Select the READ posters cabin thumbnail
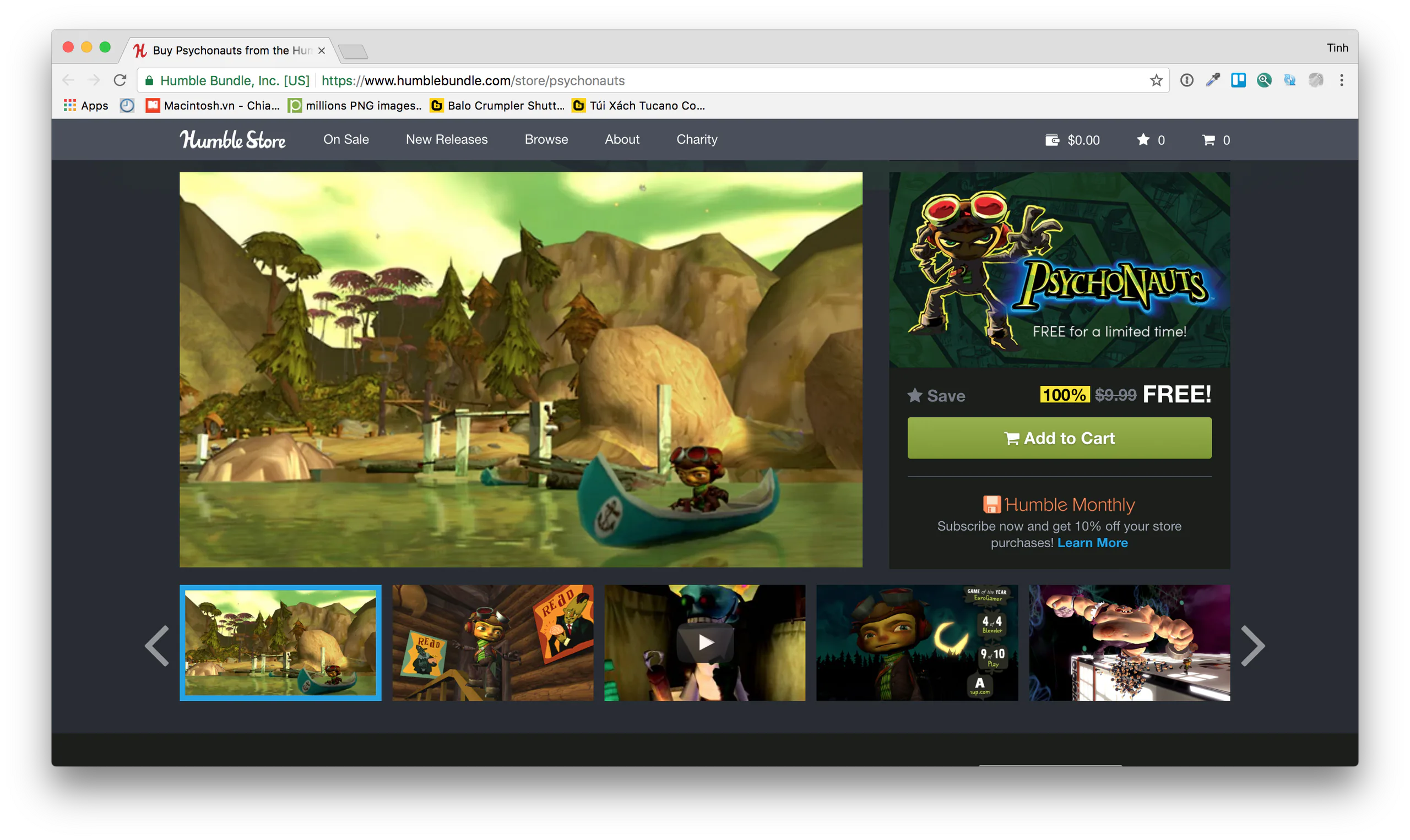 click(x=492, y=642)
